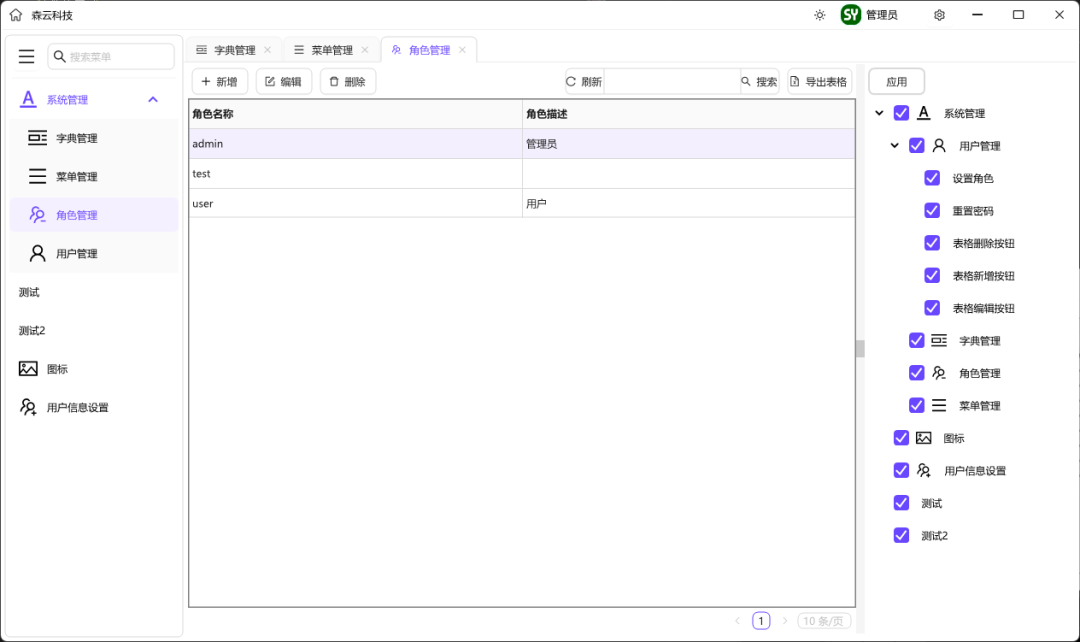Collapse the 用户管理 tree node
Image resolution: width=1080 pixels, height=642 pixels.
(895, 145)
